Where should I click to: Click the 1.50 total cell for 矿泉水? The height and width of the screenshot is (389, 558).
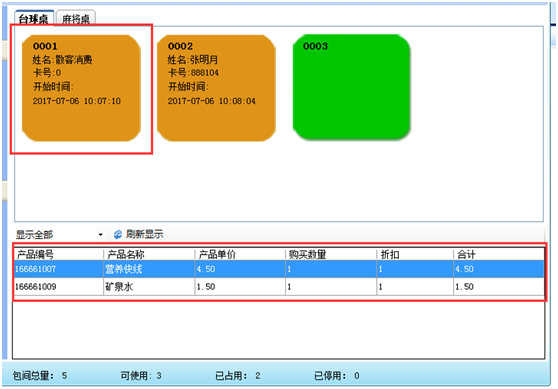point(464,287)
